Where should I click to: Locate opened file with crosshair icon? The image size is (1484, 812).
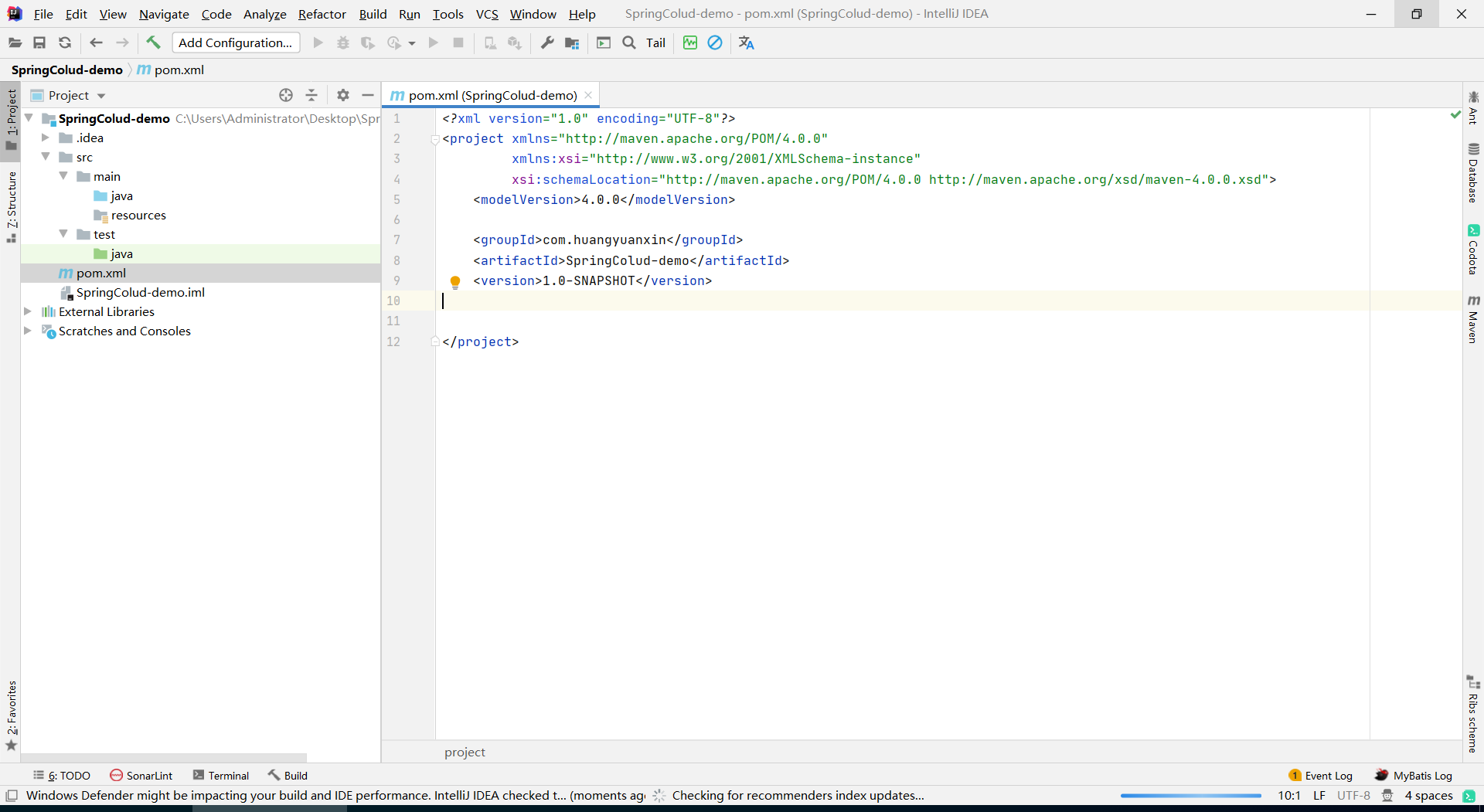tap(286, 95)
